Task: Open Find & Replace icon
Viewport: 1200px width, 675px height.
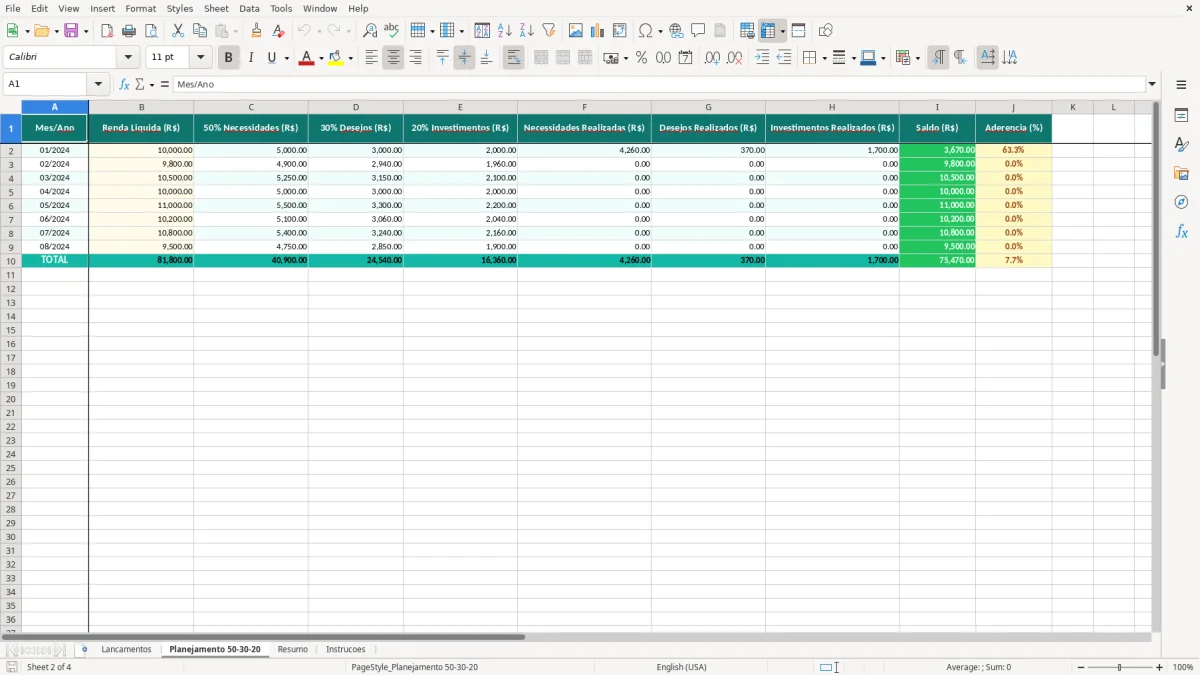Action: (x=370, y=31)
